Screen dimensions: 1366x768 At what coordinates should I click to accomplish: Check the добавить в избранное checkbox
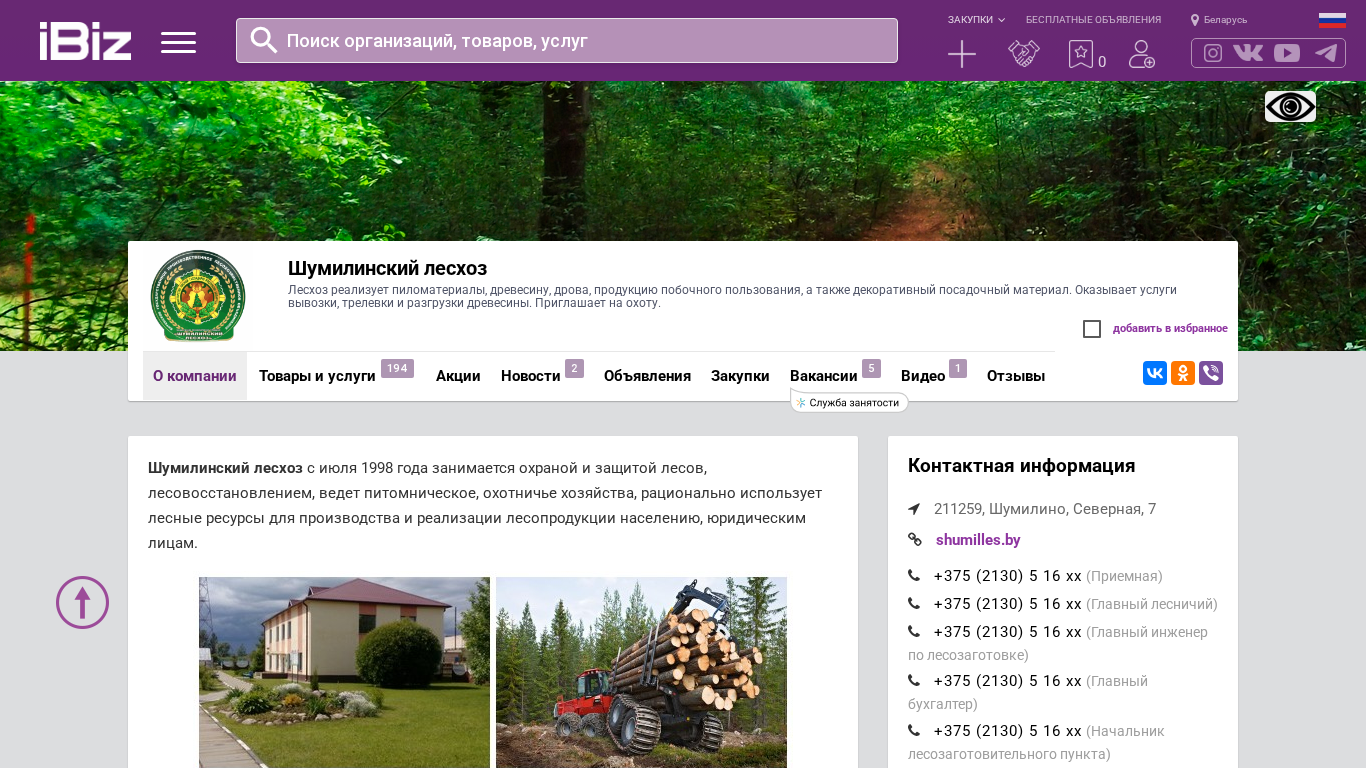[x=1092, y=329]
